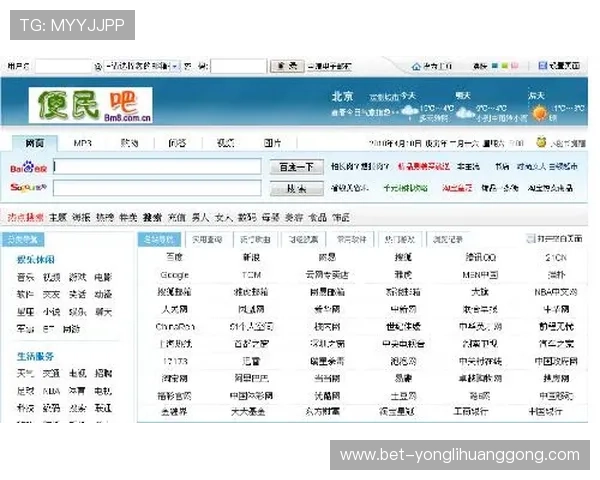Open the 百度 site link
Viewport: 600px width, 480px height.
pyautogui.click(x=174, y=257)
